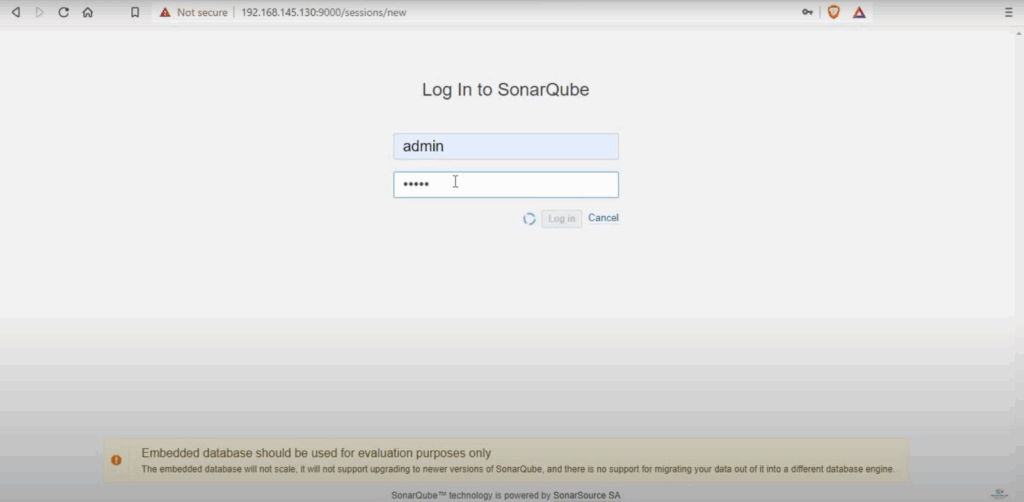The image size is (1024, 502).
Task: Select "The embedded database will not scale" sentence
Action: (518, 469)
